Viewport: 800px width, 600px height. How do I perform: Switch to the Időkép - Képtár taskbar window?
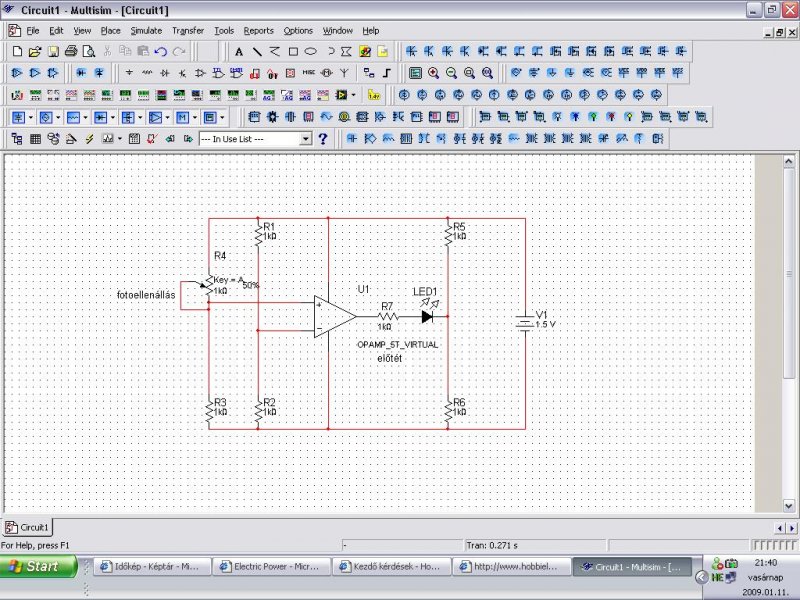coord(153,566)
